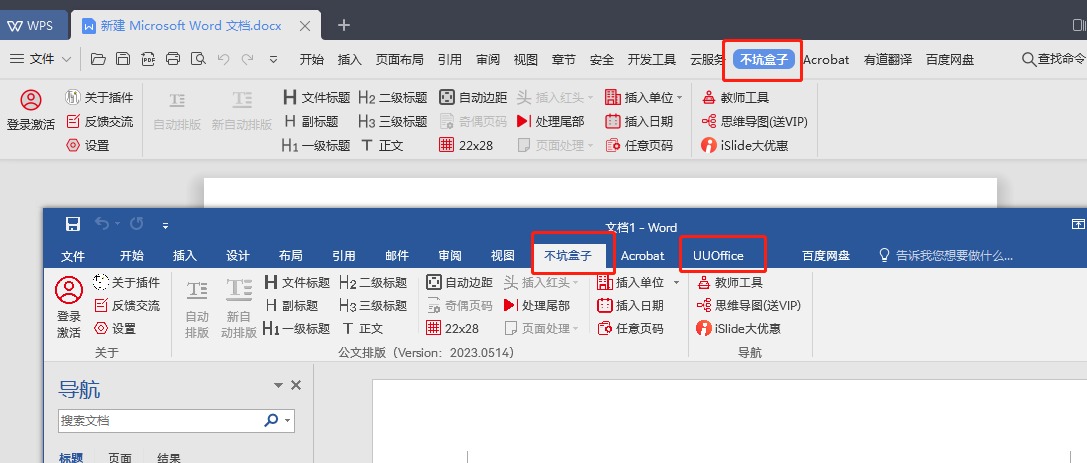Image resolution: width=1087 pixels, height=463 pixels.
Task: Undo icon in WPS quick toolbar
Action: (x=223, y=59)
